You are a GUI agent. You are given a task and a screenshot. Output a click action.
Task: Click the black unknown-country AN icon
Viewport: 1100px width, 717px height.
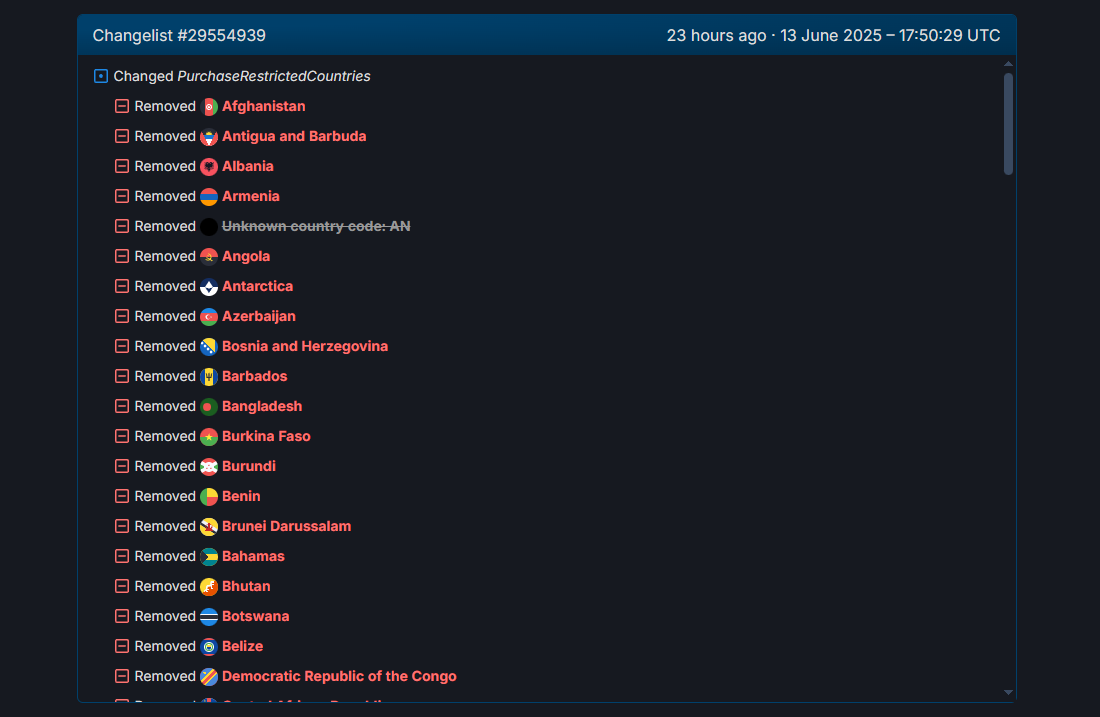pos(209,227)
